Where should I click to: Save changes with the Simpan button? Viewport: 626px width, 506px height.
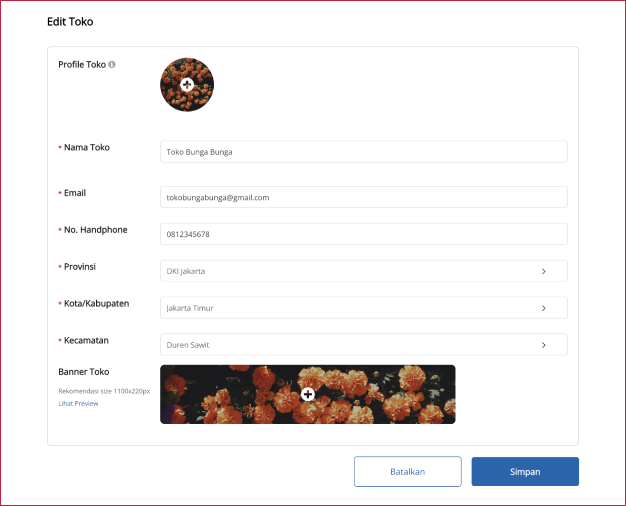[x=525, y=472]
